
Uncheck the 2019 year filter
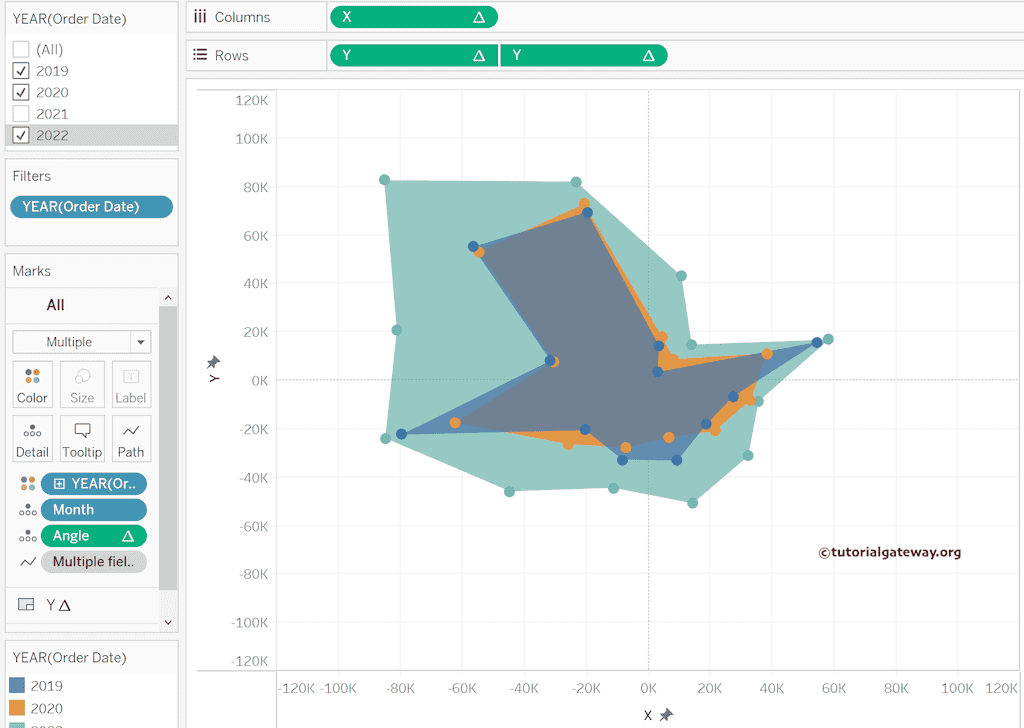[21, 71]
